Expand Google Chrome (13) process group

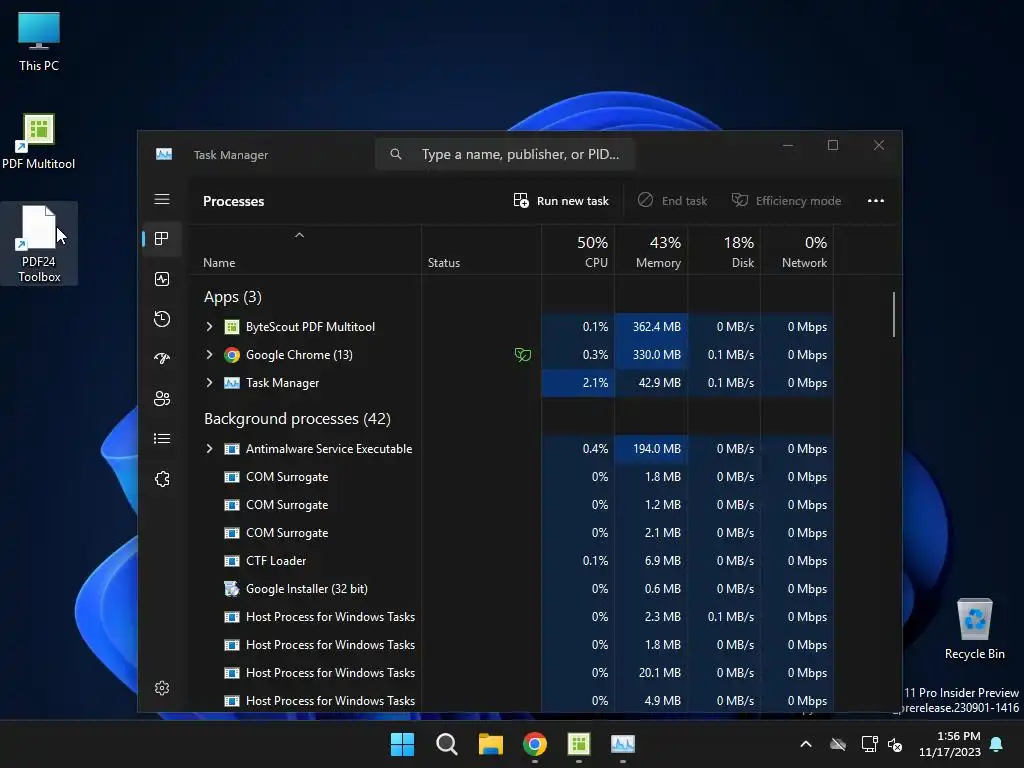tap(209, 355)
